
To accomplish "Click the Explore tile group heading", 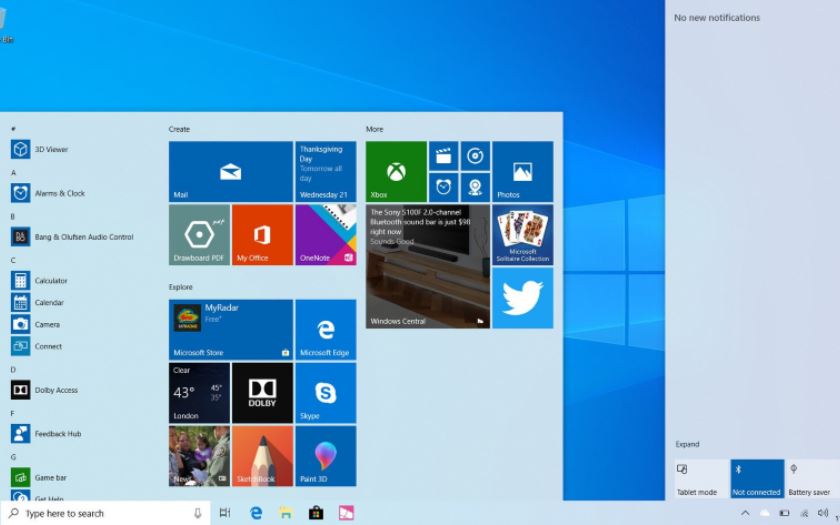I will click(181, 287).
